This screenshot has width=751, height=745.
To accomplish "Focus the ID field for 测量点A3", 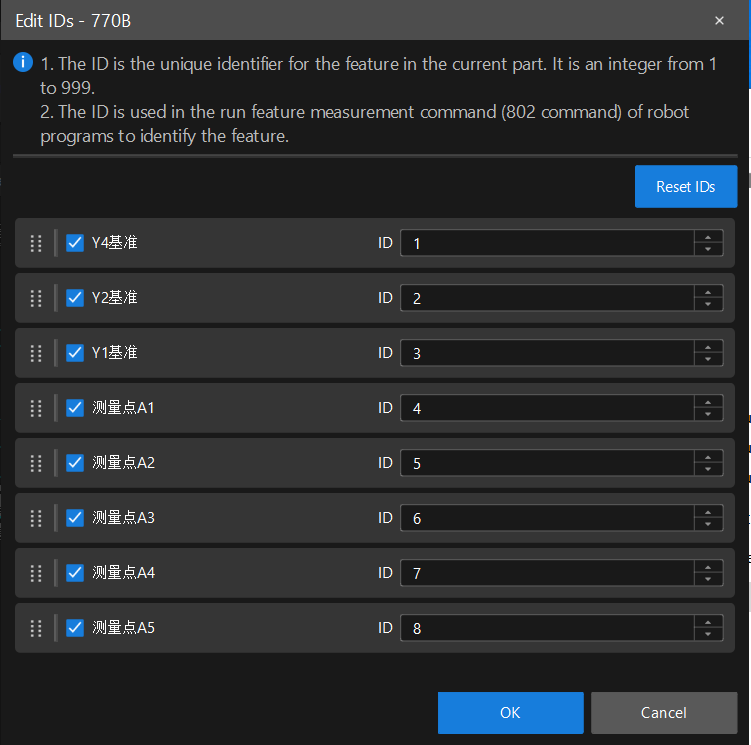I will tap(547, 518).
